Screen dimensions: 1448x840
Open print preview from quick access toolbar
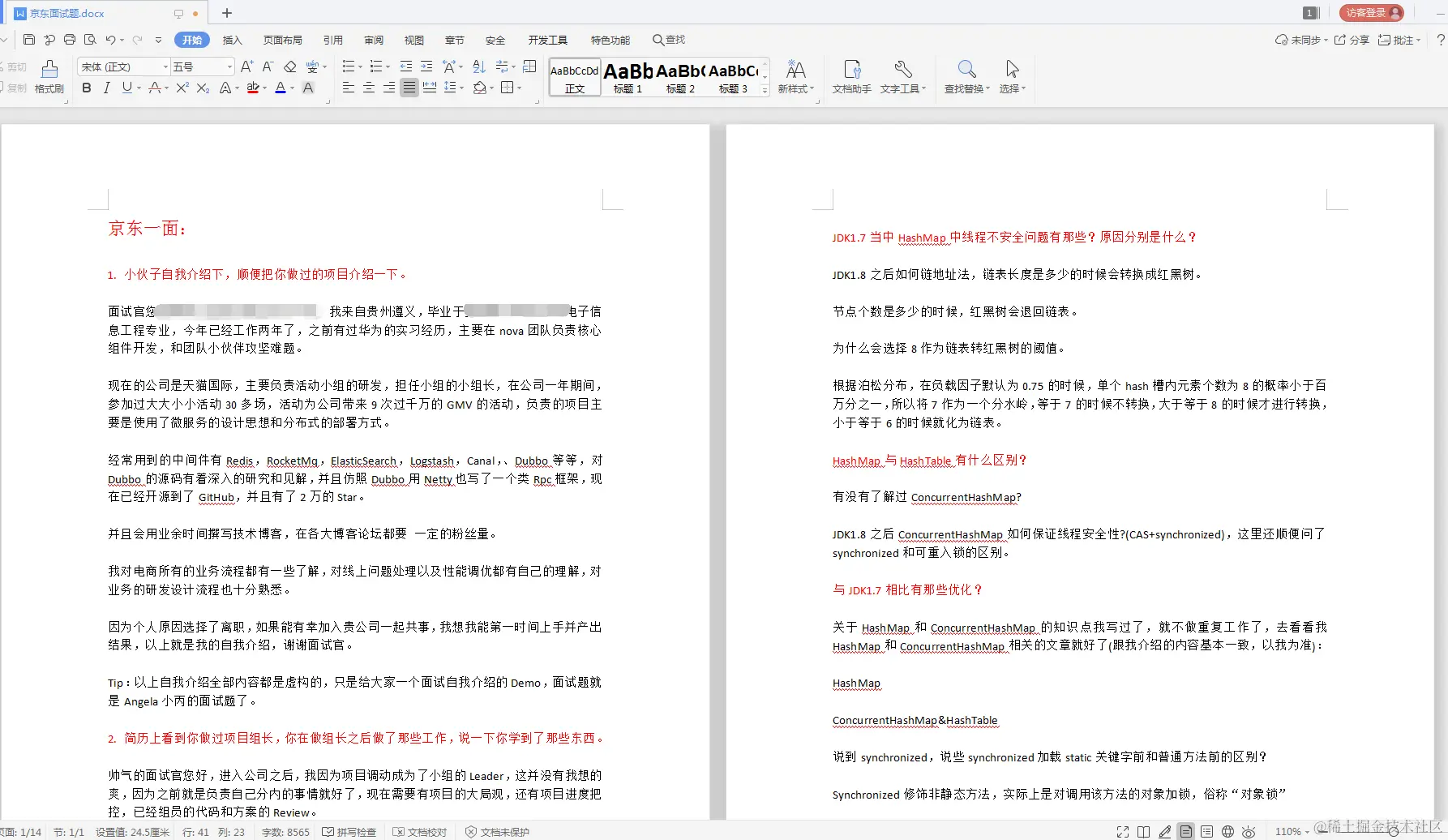(x=90, y=40)
